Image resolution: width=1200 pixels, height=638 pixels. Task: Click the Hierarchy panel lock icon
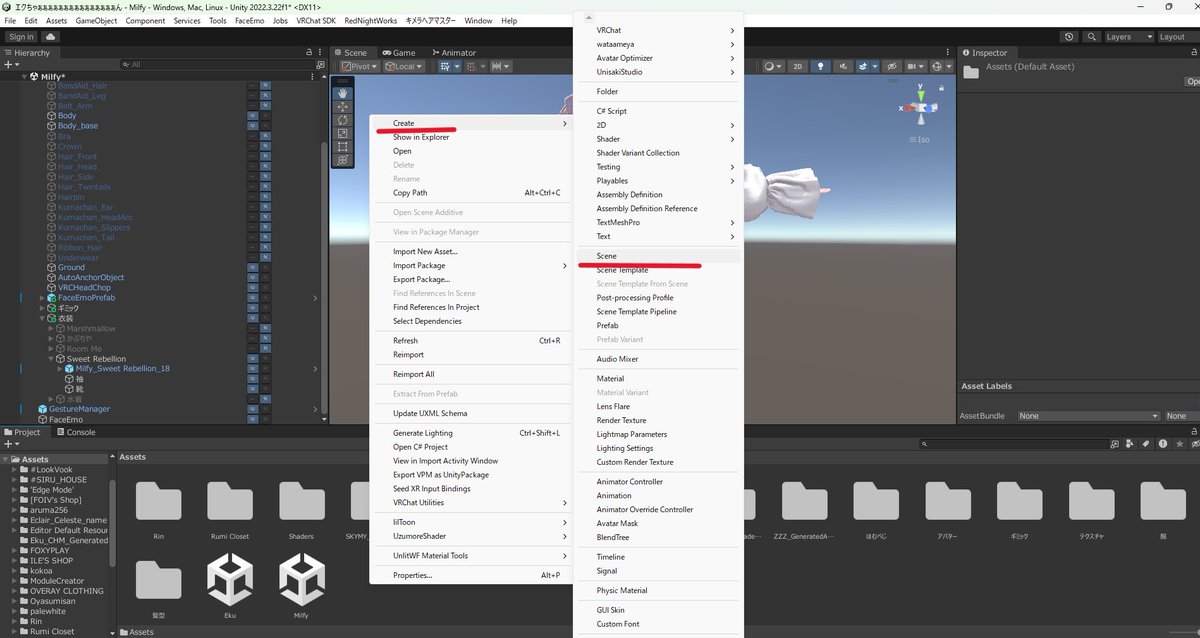click(309, 52)
